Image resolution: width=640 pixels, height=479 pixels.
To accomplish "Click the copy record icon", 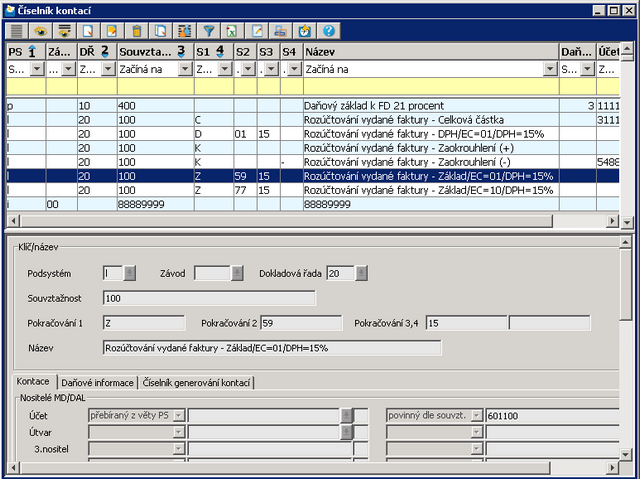I will [160, 31].
